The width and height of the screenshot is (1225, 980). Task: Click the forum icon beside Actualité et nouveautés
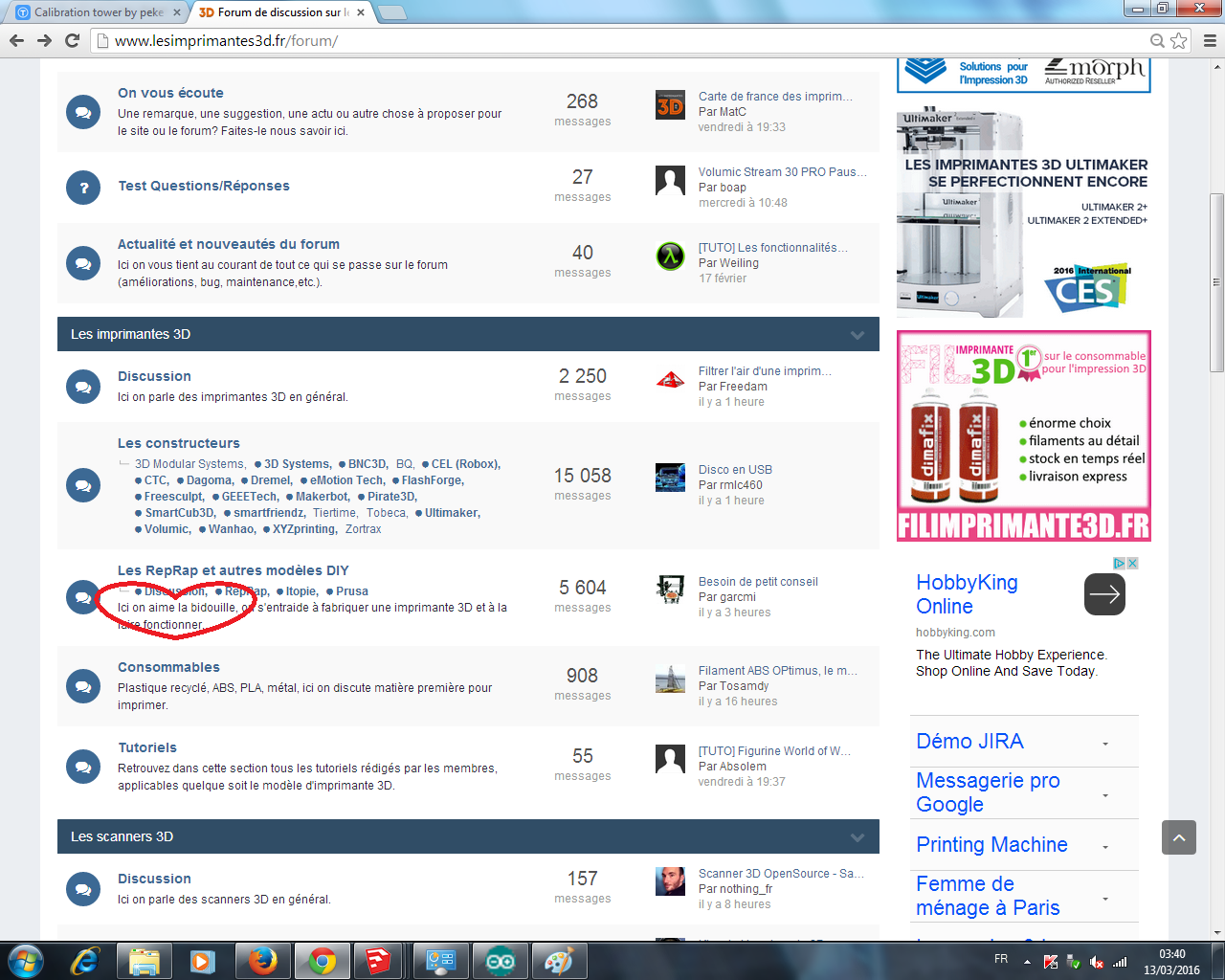(83, 263)
